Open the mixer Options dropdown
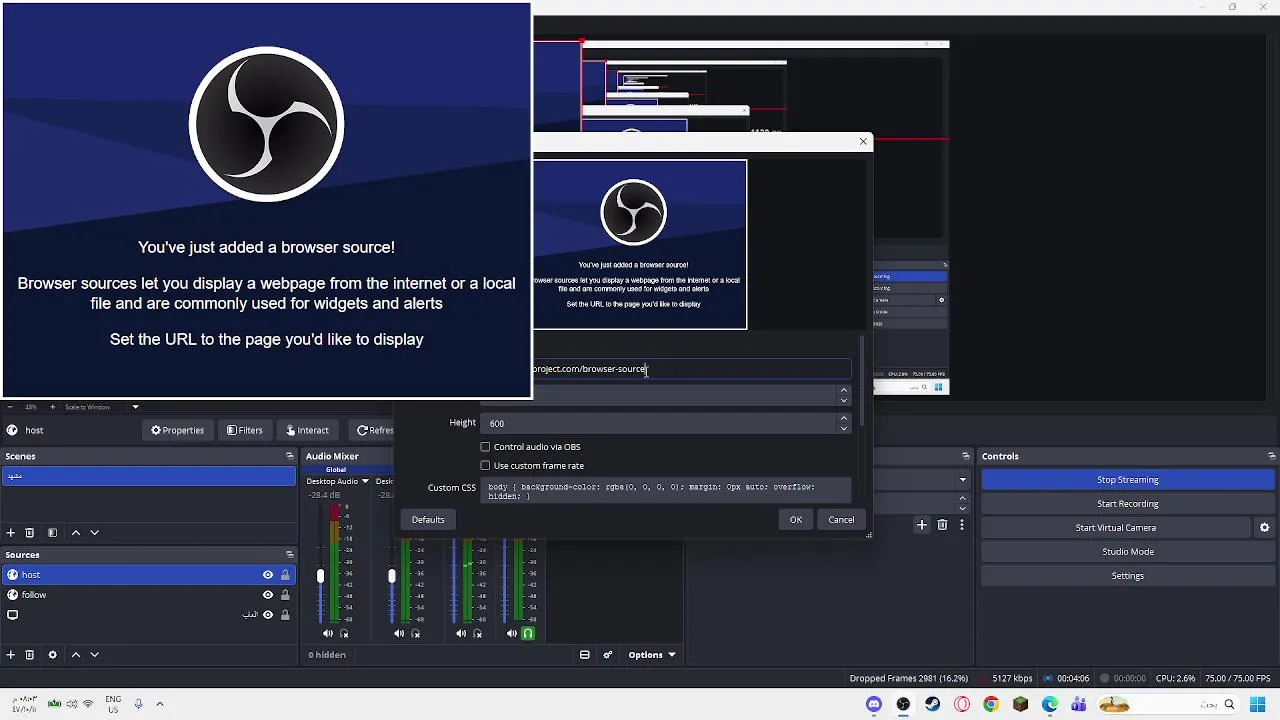The height and width of the screenshot is (720, 1280). coord(651,655)
